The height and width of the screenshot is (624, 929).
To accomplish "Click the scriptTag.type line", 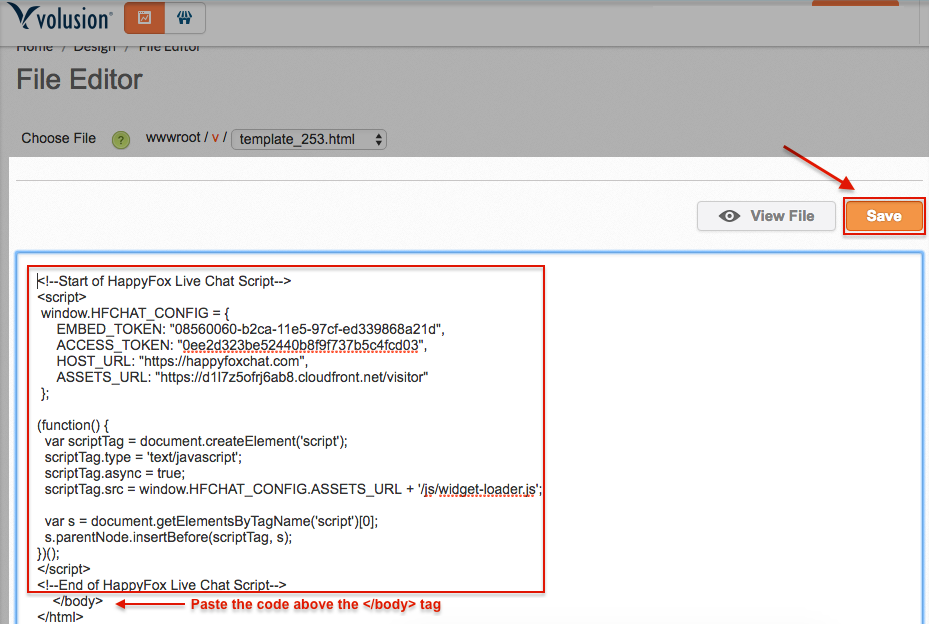I will [143, 457].
